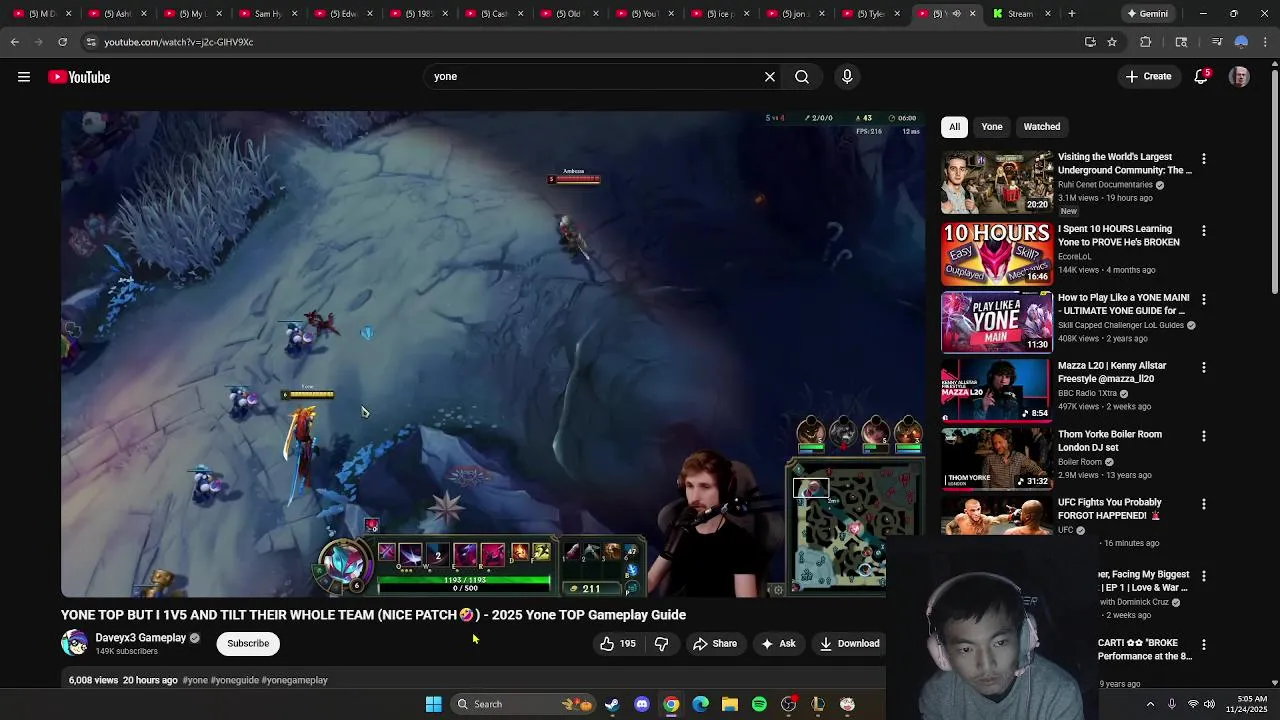Launch Steam from the taskbar
Image resolution: width=1280 pixels, height=720 pixels.
(612, 704)
